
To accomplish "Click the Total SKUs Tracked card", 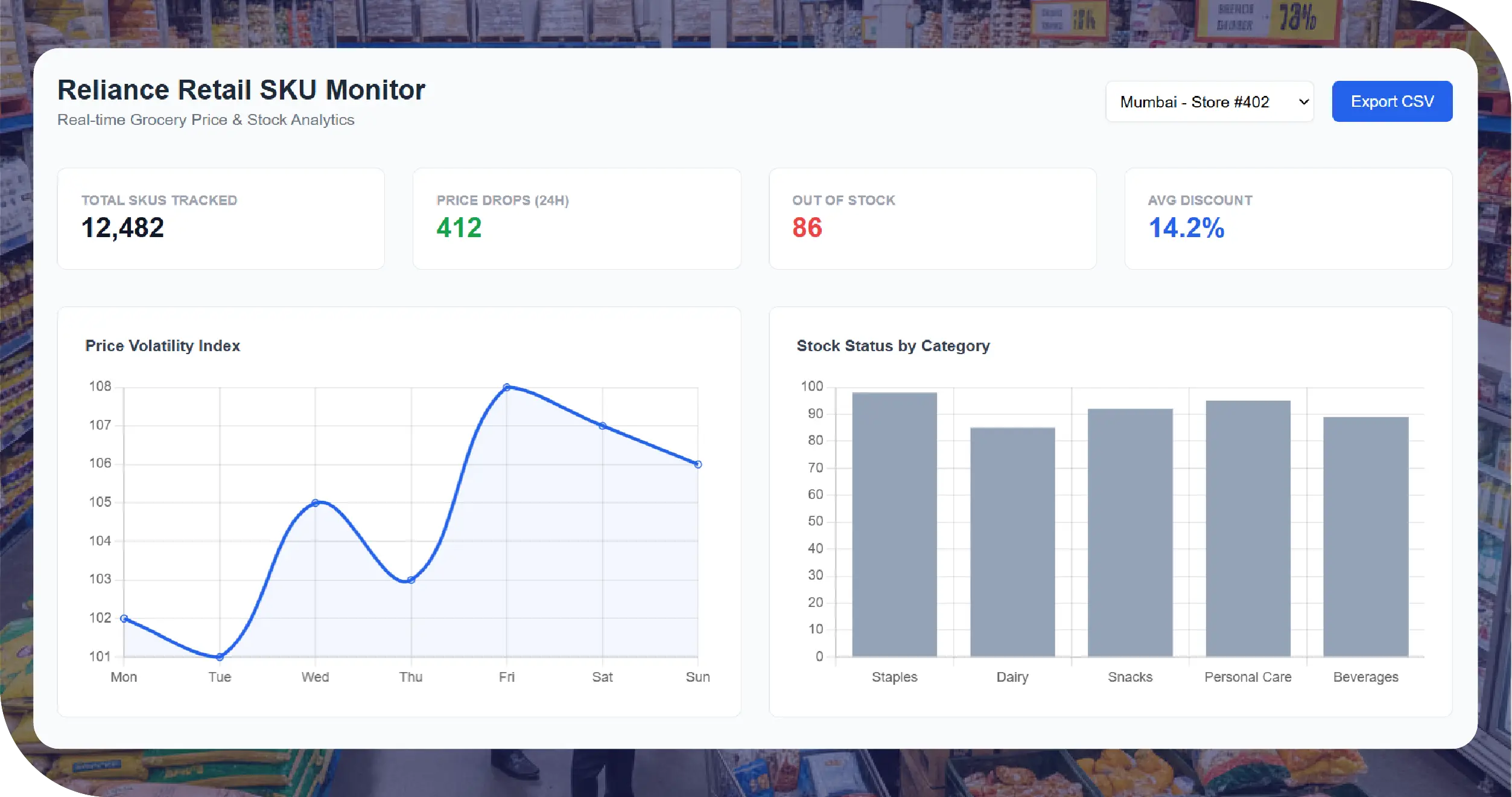I will (x=221, y=218).
